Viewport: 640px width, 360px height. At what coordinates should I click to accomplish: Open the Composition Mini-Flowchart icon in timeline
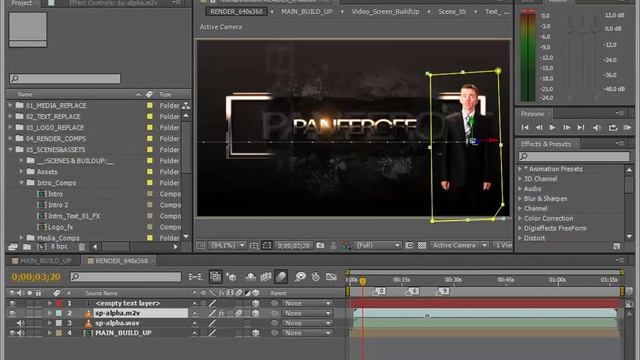click(x=195, y=277)
